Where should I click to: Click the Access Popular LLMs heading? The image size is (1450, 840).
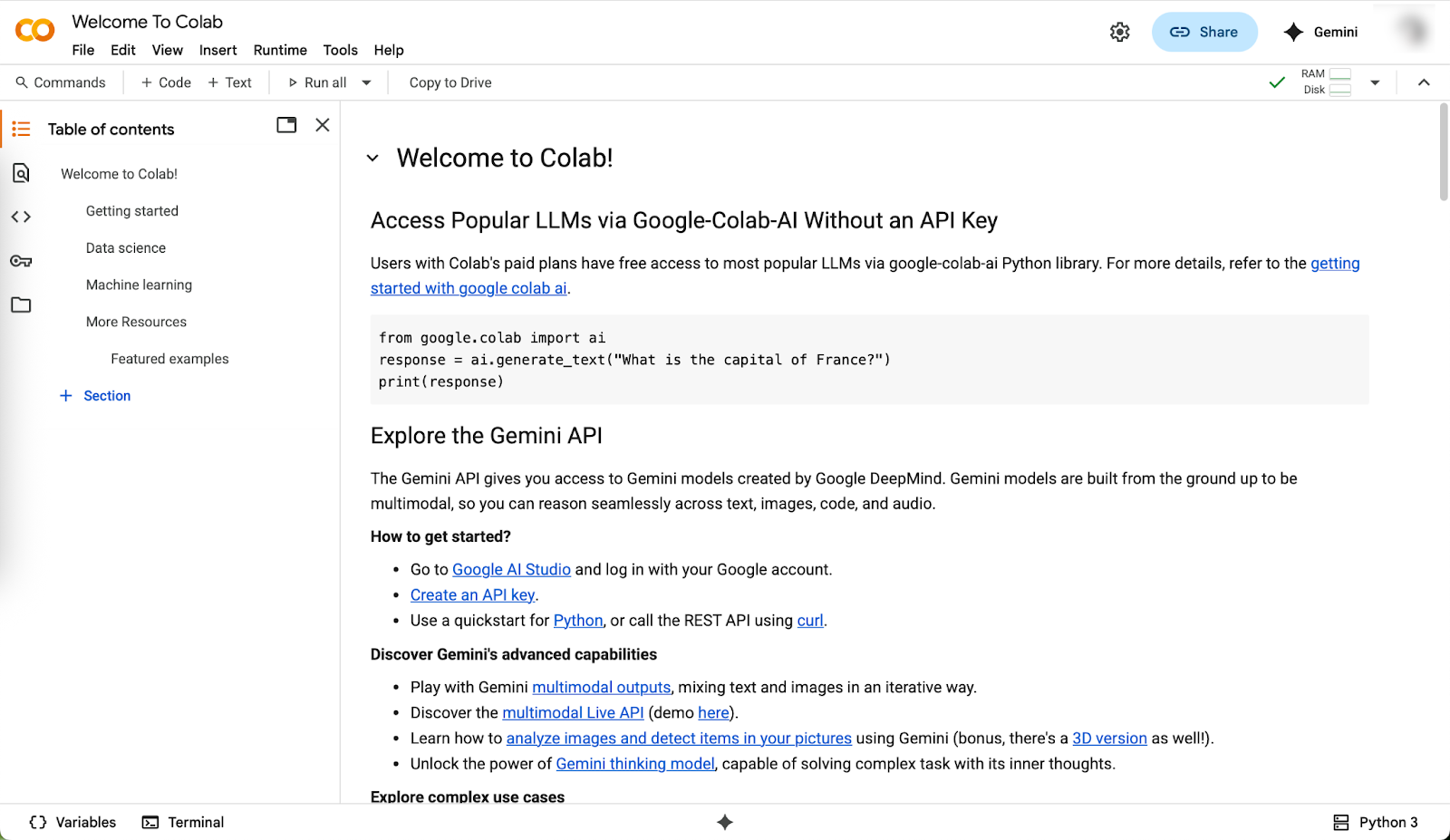[684, 220]
